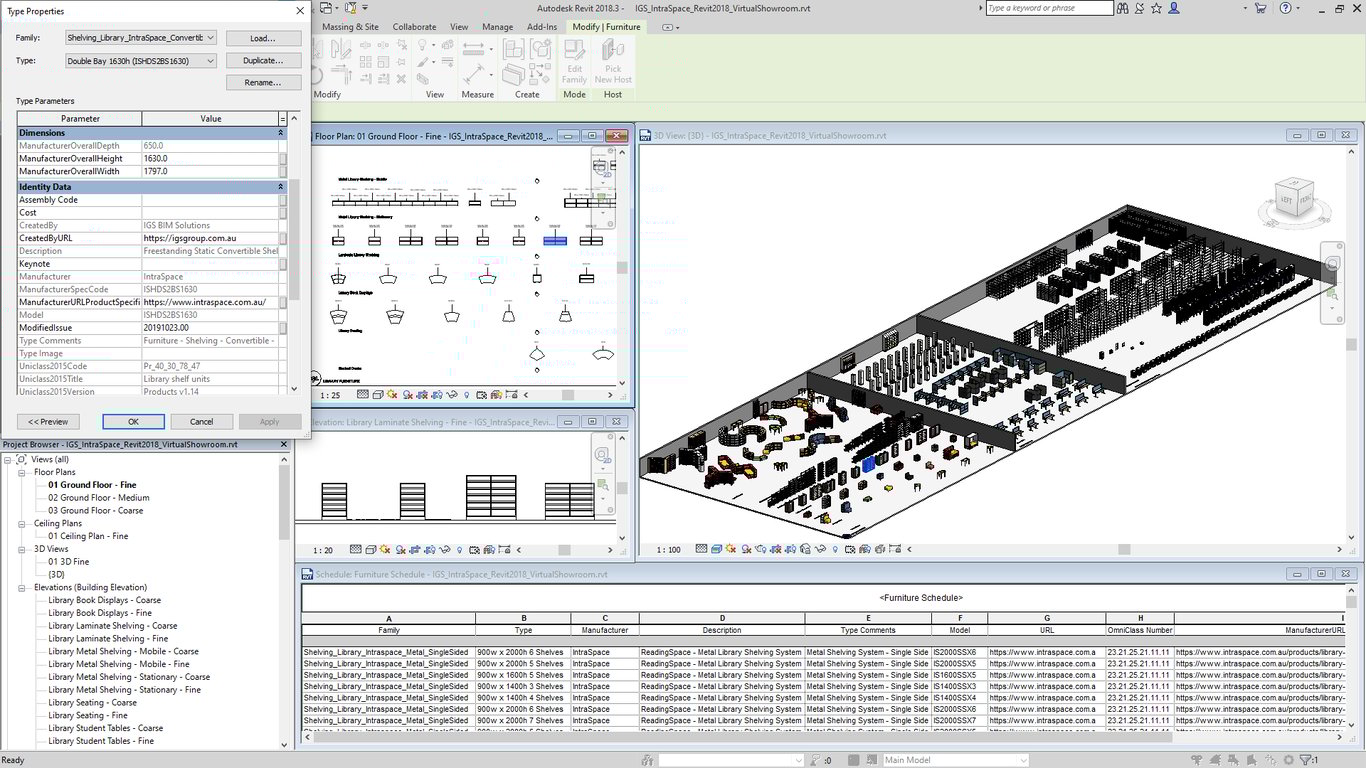Collapse the Floor Plans tree node

point(23,472)
